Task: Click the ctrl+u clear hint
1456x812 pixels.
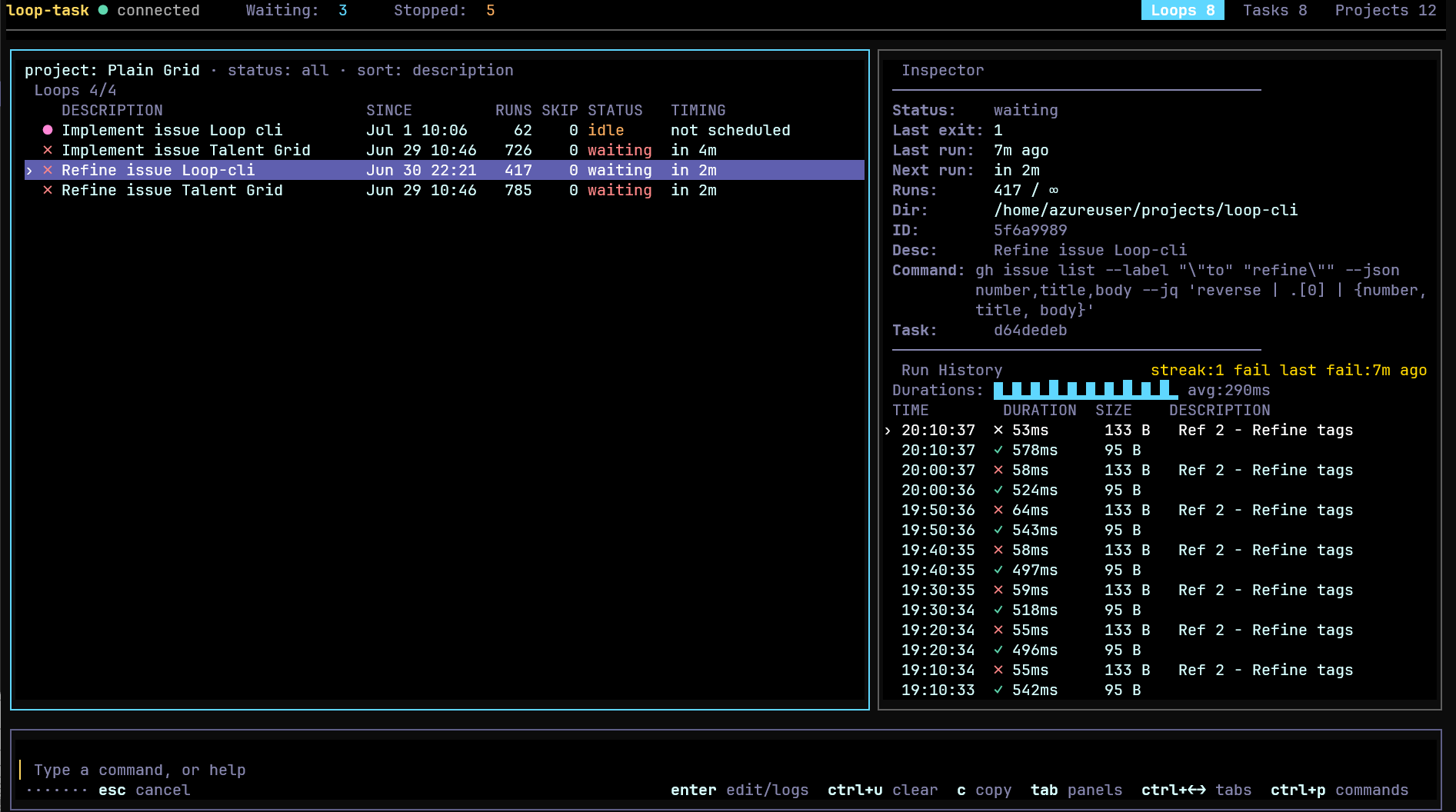Action: tap(882, 790)
